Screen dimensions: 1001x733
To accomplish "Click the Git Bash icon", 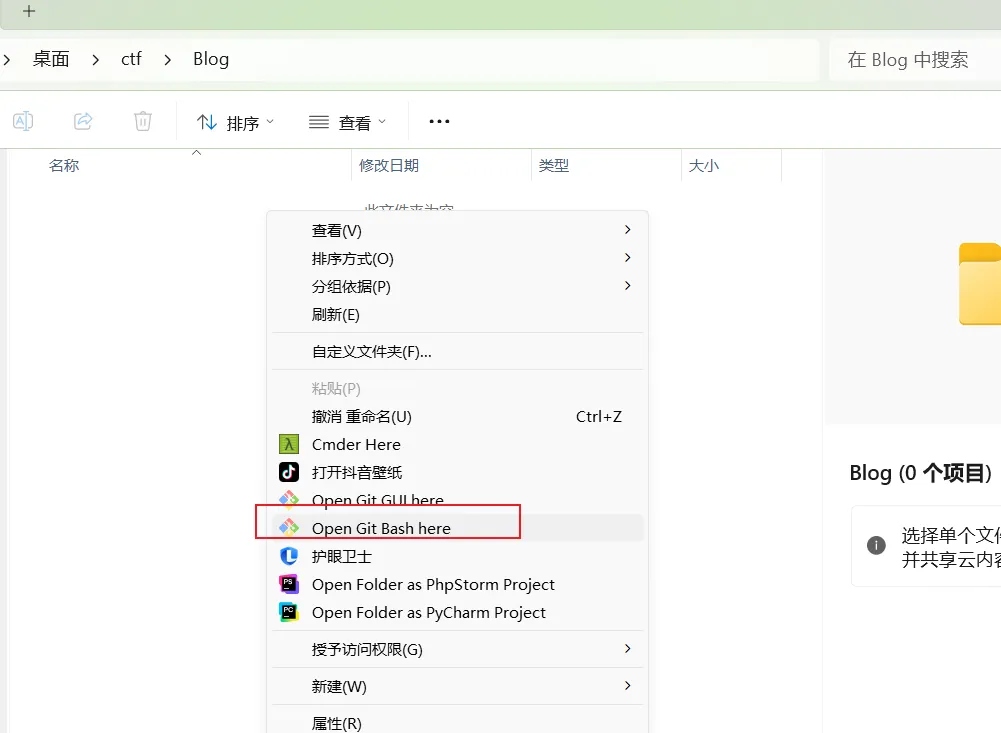I will [x=289, y=528].
